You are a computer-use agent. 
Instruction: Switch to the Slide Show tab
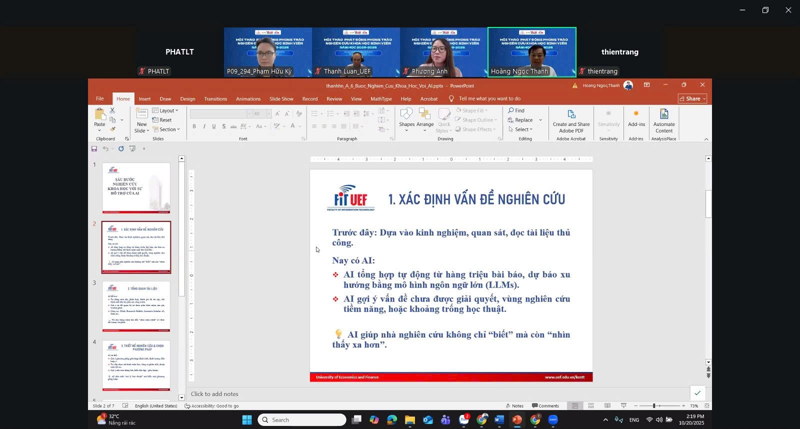point(281,99)
